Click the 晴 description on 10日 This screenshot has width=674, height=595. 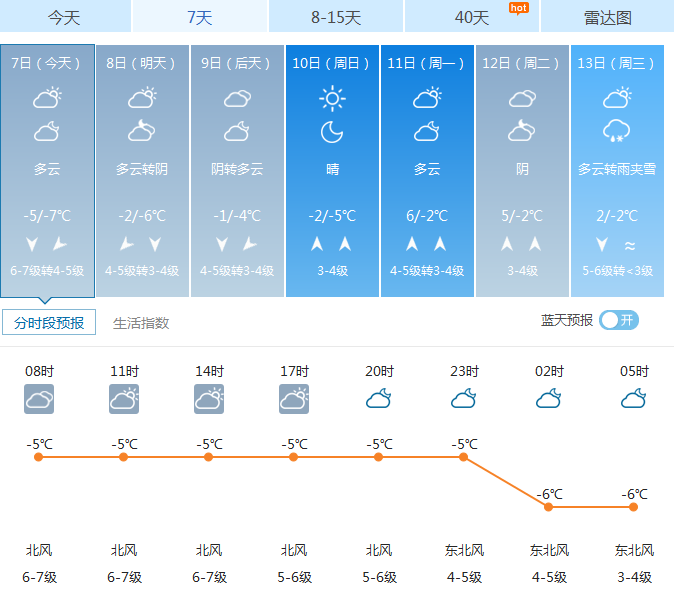pyautogui.click(x=332, y=169)
